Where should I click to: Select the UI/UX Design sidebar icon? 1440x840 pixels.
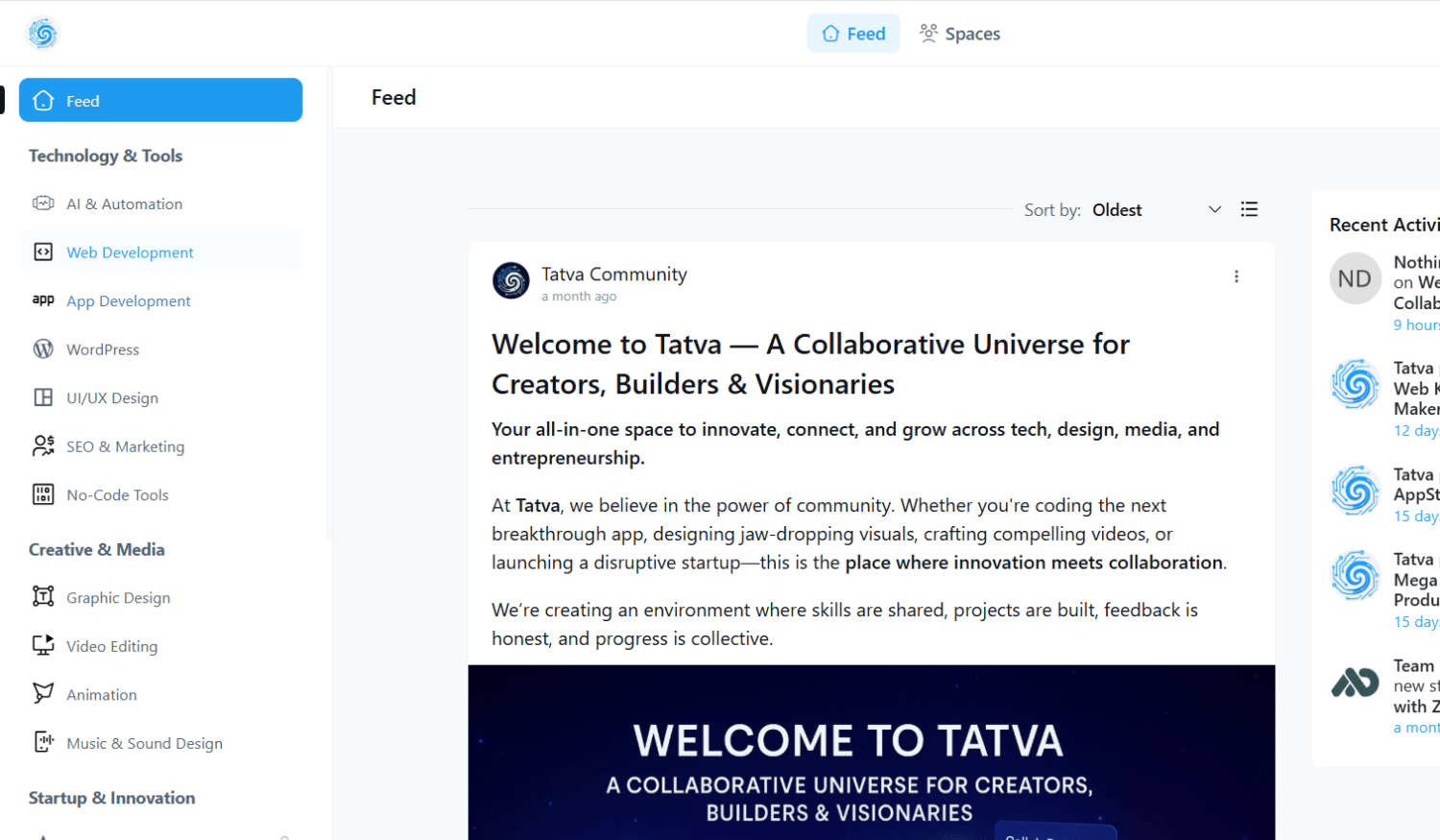(x=43, y=396)
